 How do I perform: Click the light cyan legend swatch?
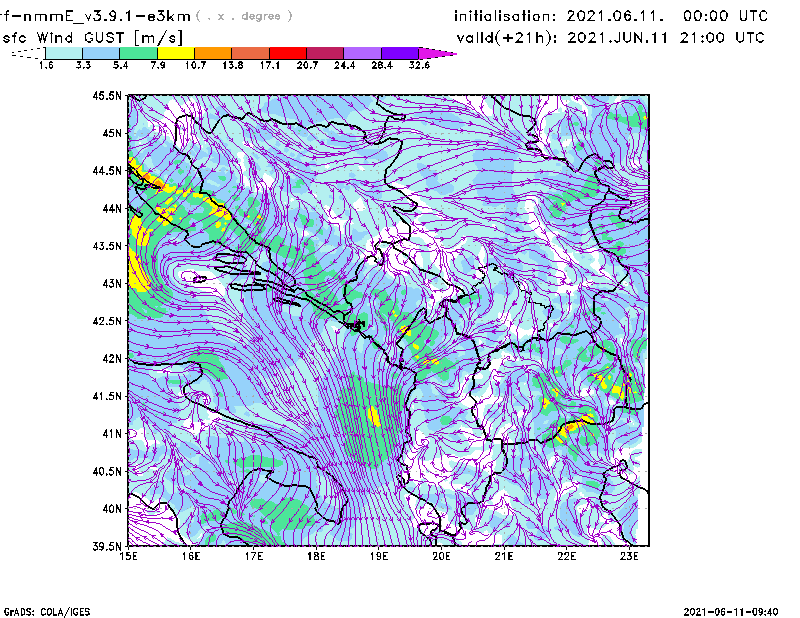pyautogui.click(x=64, y=53)
